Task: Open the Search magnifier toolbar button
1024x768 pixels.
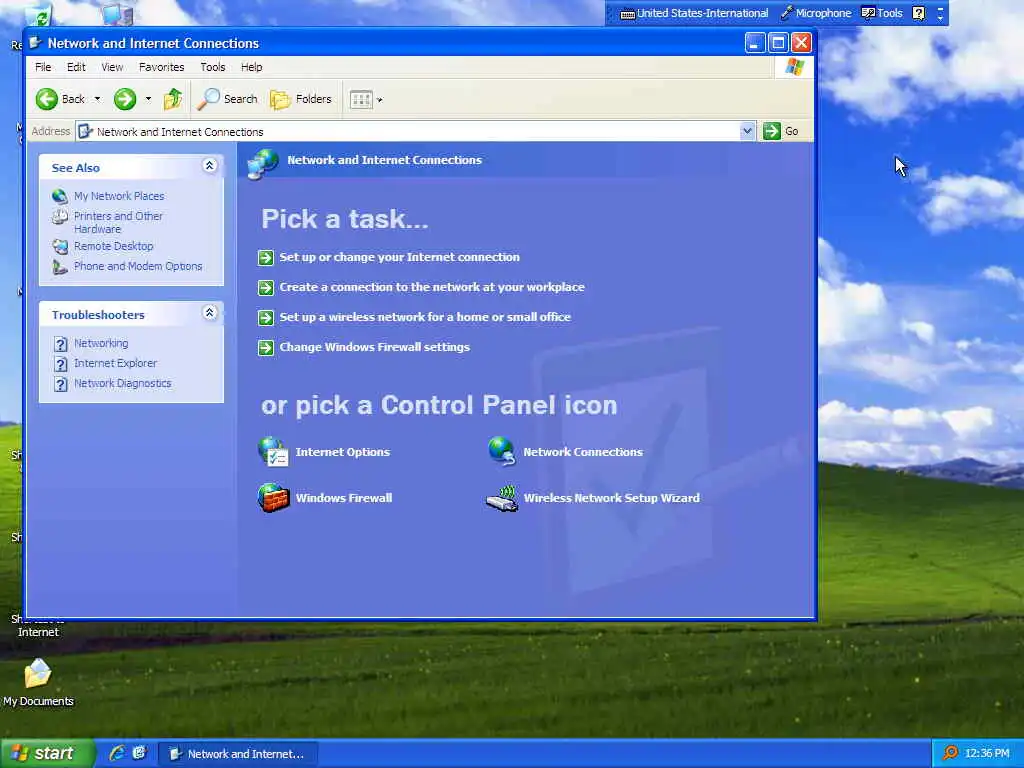Action: click(x=228, y=99)
